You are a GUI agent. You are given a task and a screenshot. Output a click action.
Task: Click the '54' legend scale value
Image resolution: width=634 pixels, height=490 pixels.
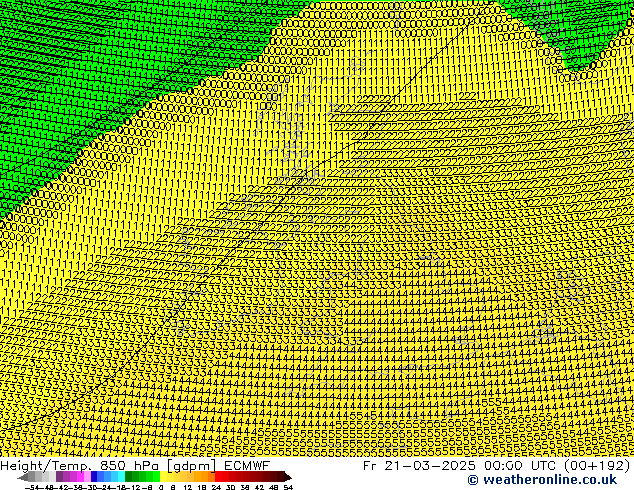pyautogui.click(x=288, y=487)
